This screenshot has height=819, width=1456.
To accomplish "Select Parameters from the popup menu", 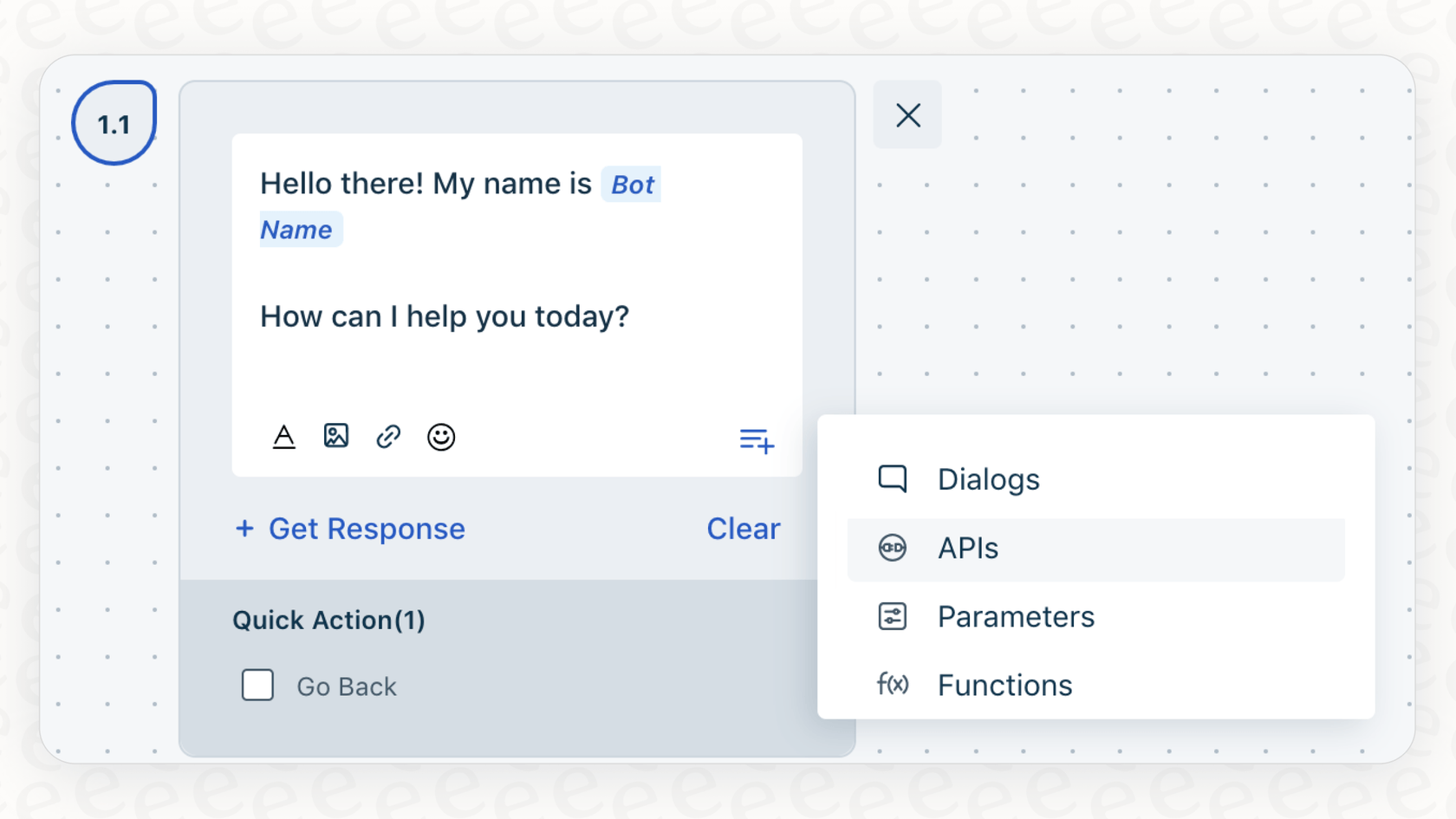I will pyautogui.click(x=1016, y=616).
